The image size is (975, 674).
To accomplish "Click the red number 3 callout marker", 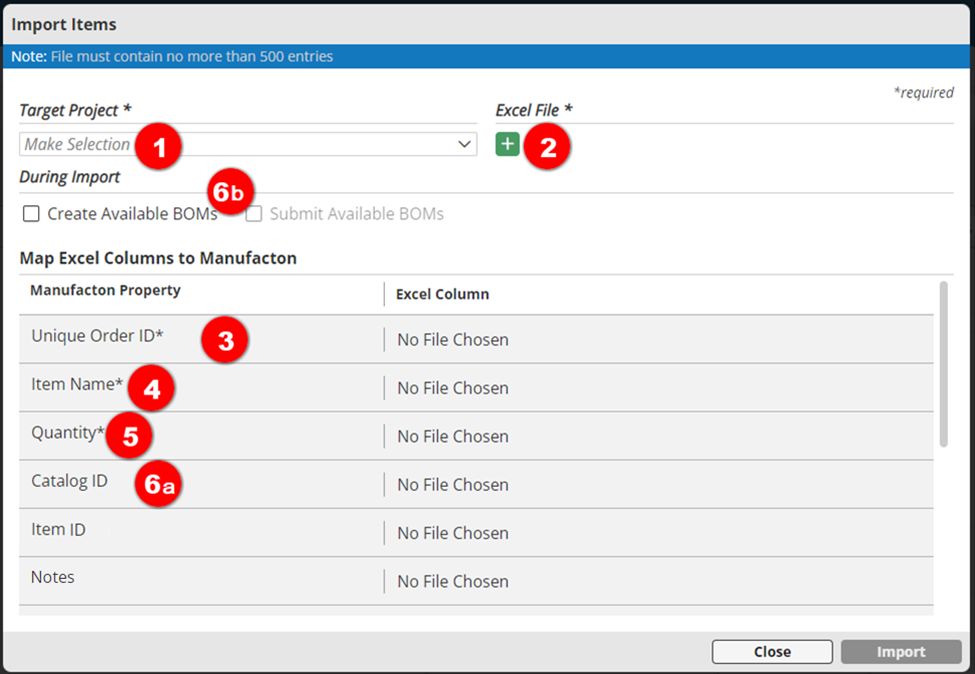I will tap(225, 340).
